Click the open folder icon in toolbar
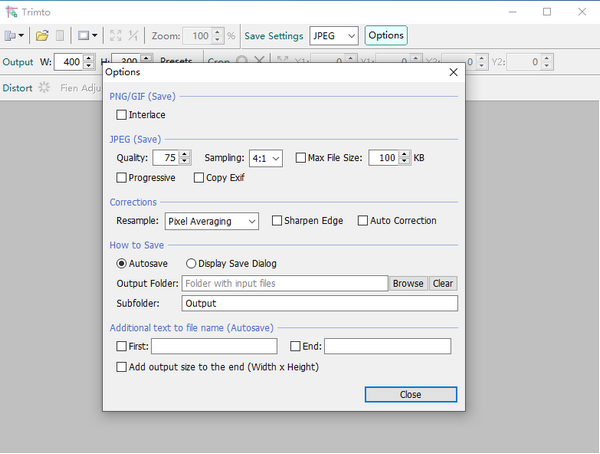The height and width of the screenshot is (454, 600). pos(42,36)
